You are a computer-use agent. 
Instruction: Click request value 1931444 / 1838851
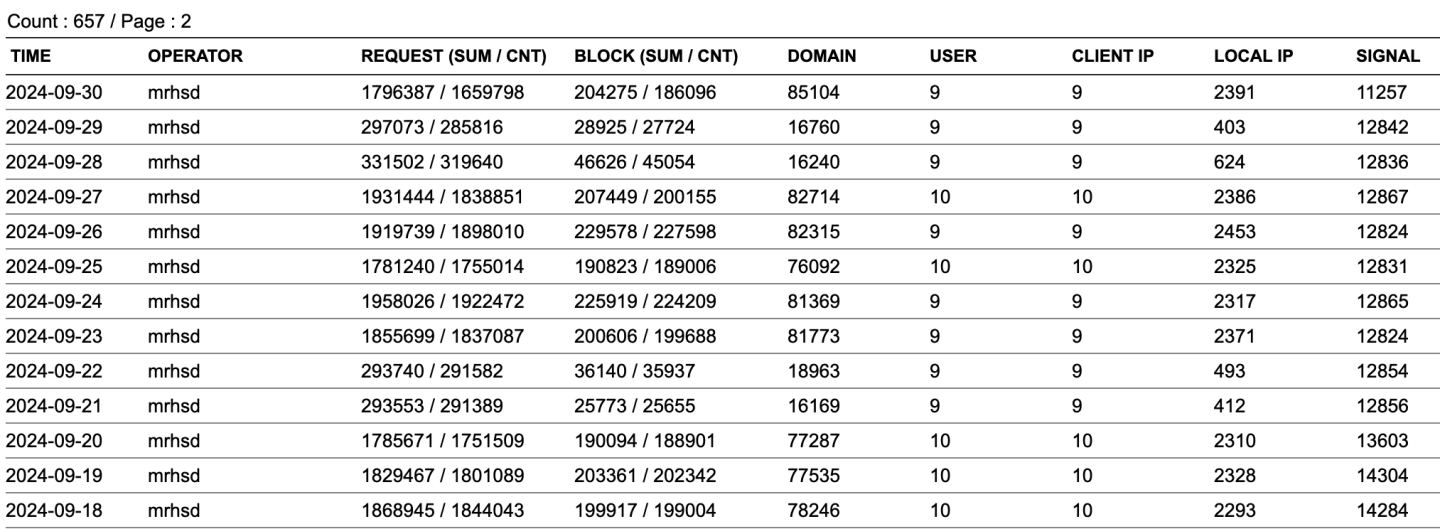444,196
